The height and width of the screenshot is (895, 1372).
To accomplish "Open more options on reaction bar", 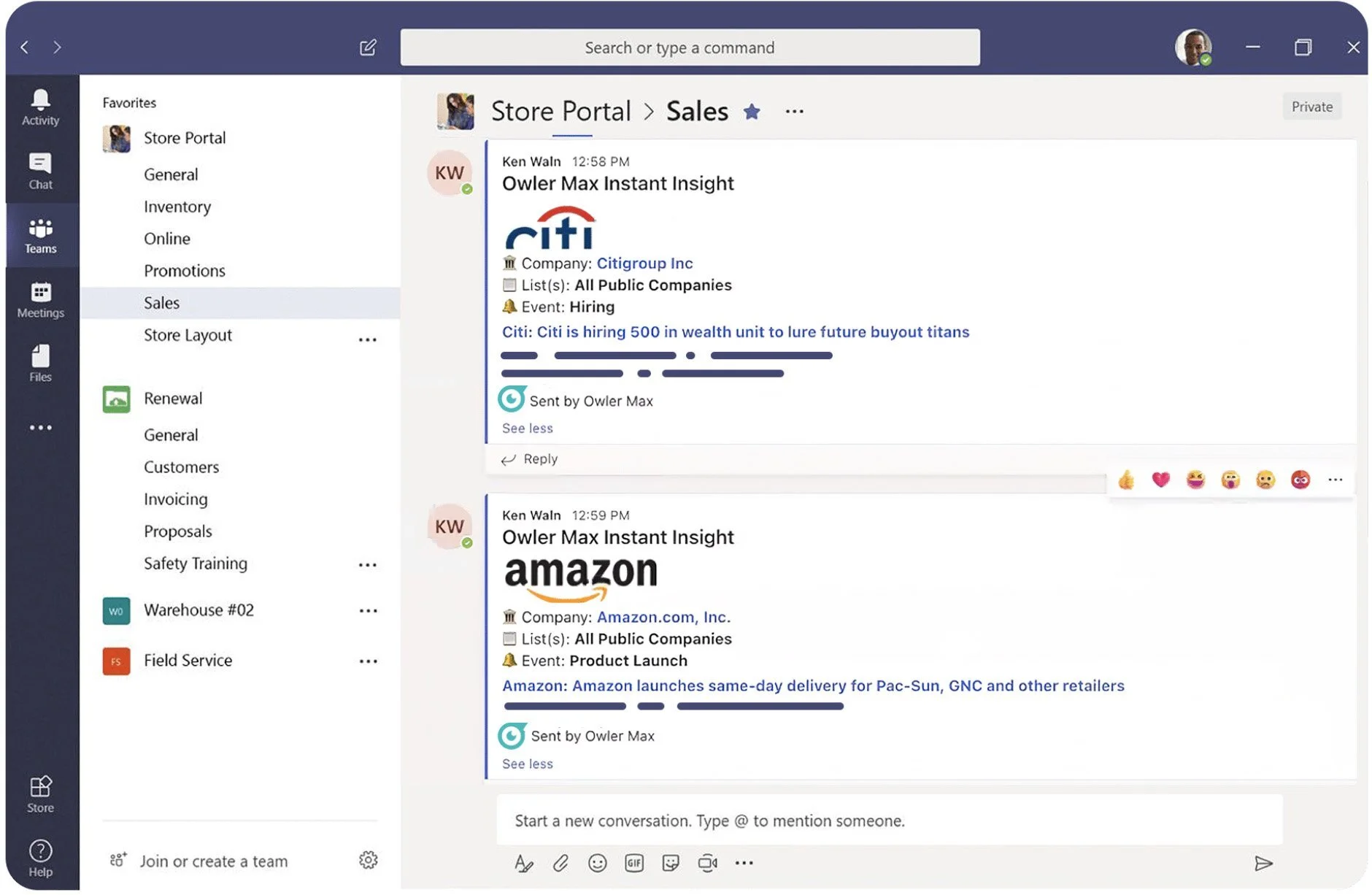I will pyautogui.click(x=1336, y=480).
